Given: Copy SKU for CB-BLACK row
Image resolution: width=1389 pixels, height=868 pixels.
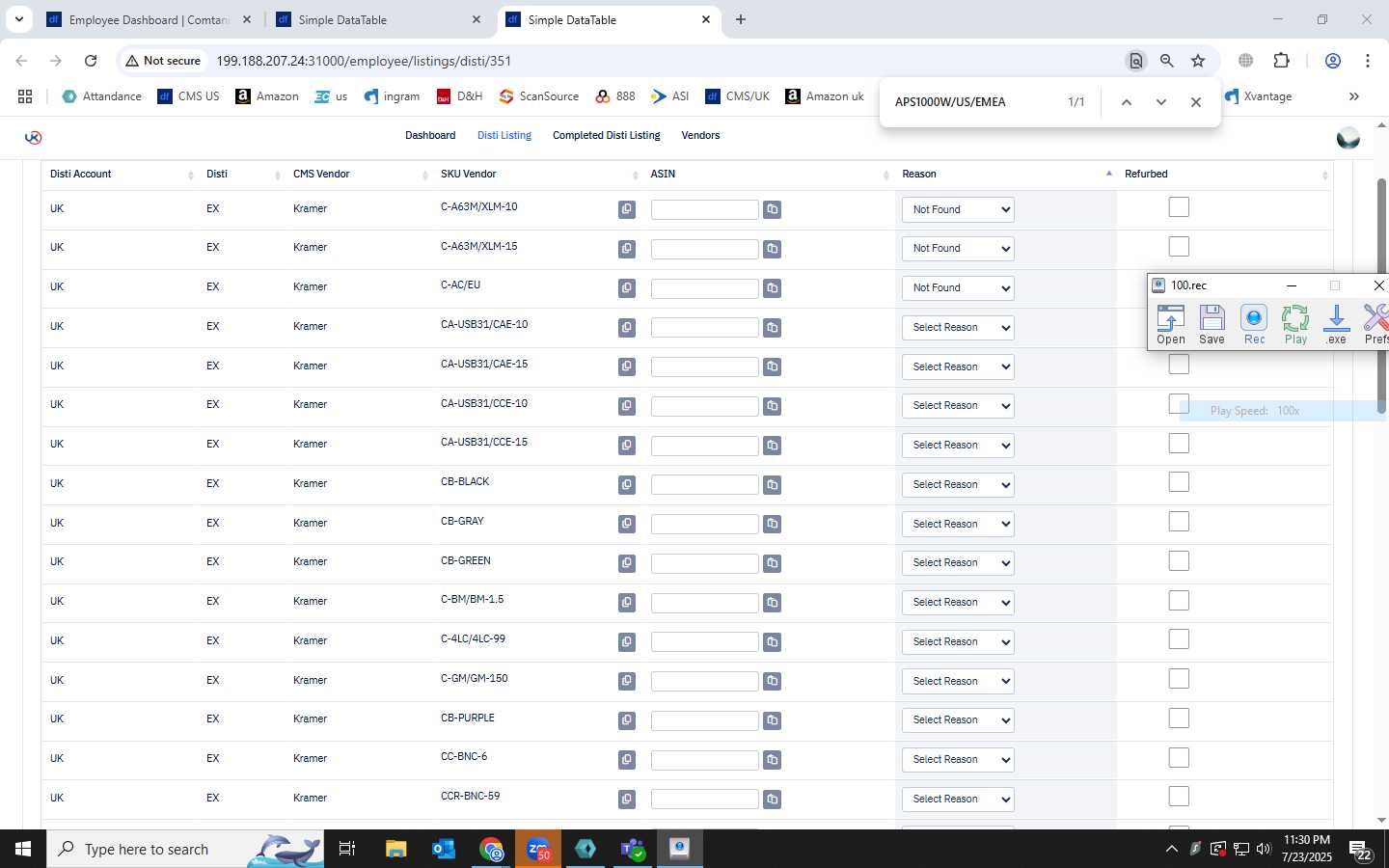Looking at the screenshot, I should (x=627, y=485).
